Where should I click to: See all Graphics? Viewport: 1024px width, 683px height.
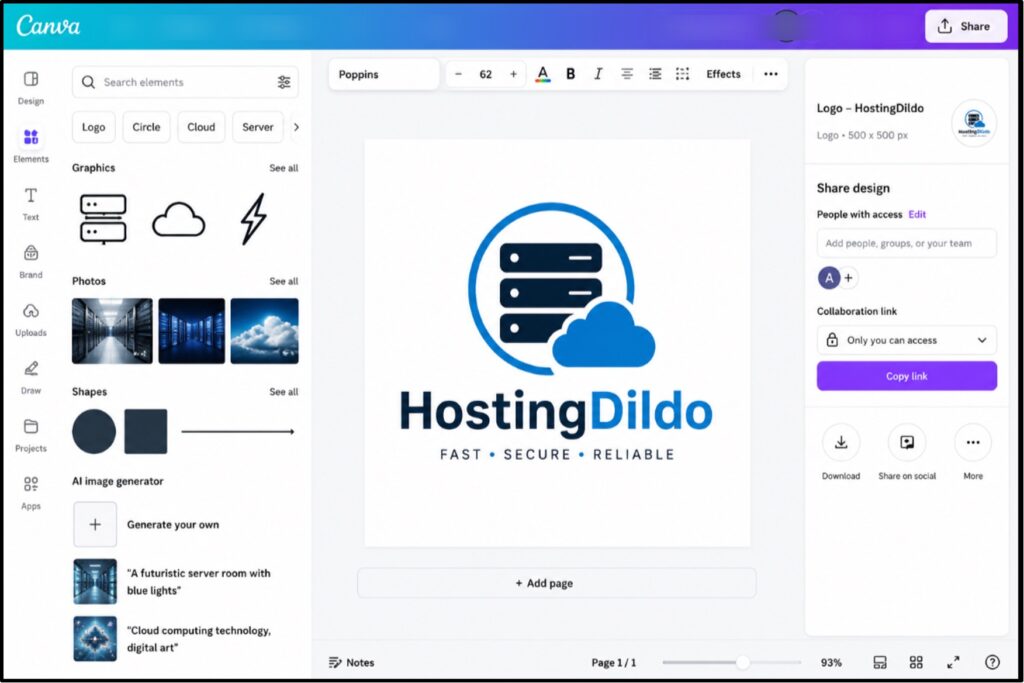(283, 168)
